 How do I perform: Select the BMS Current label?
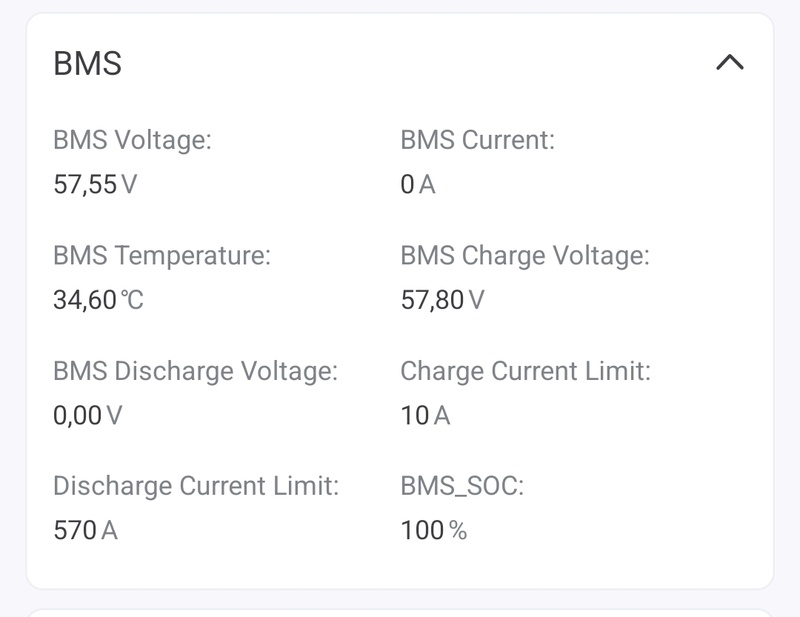pyautogui.click(x=477, y=140)
